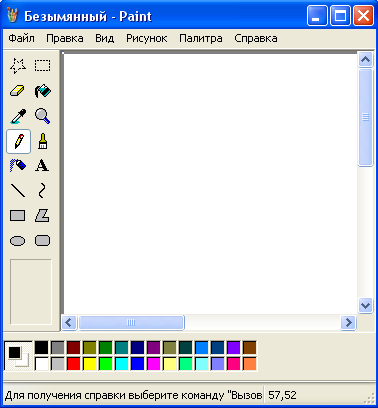Image resolution: width=378 pixels, height=408 pixels.
Task: Choose the Rounded rectangle tool
Action: 43,241
